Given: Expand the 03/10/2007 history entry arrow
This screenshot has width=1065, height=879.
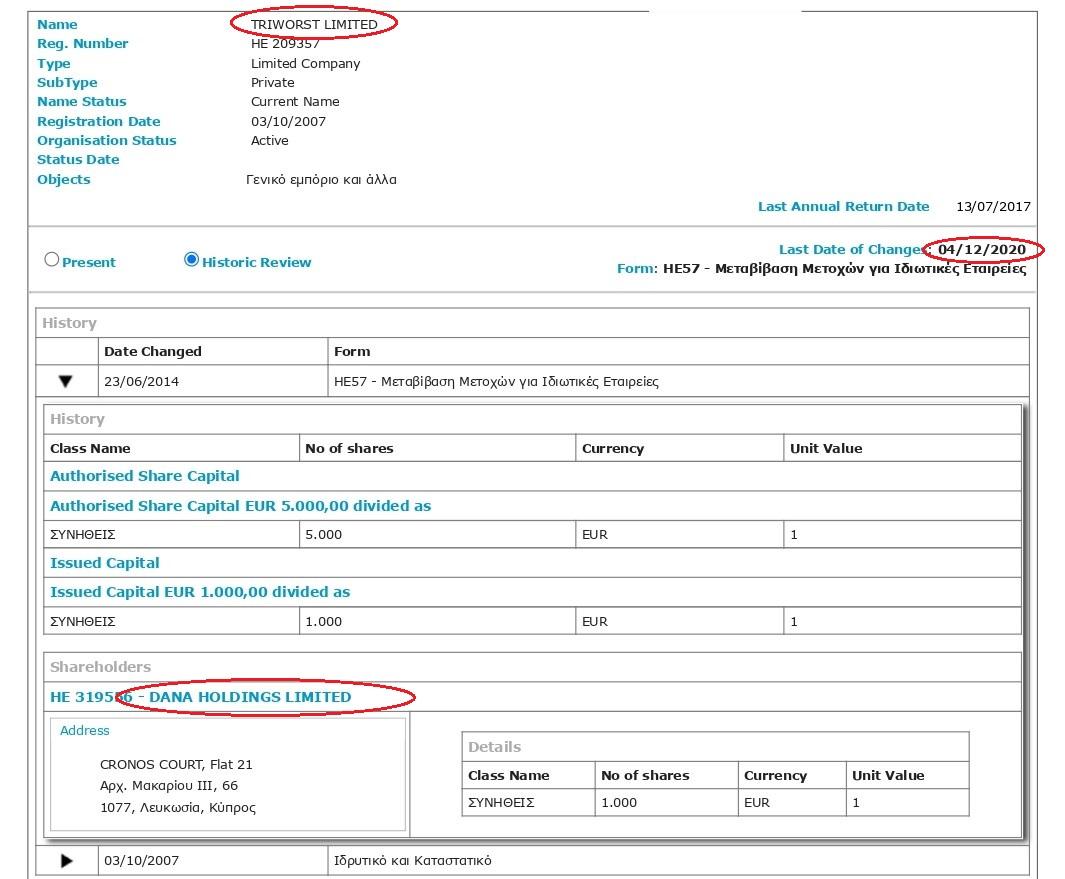Looking at the screenshot, I should [x=66, y=860].
